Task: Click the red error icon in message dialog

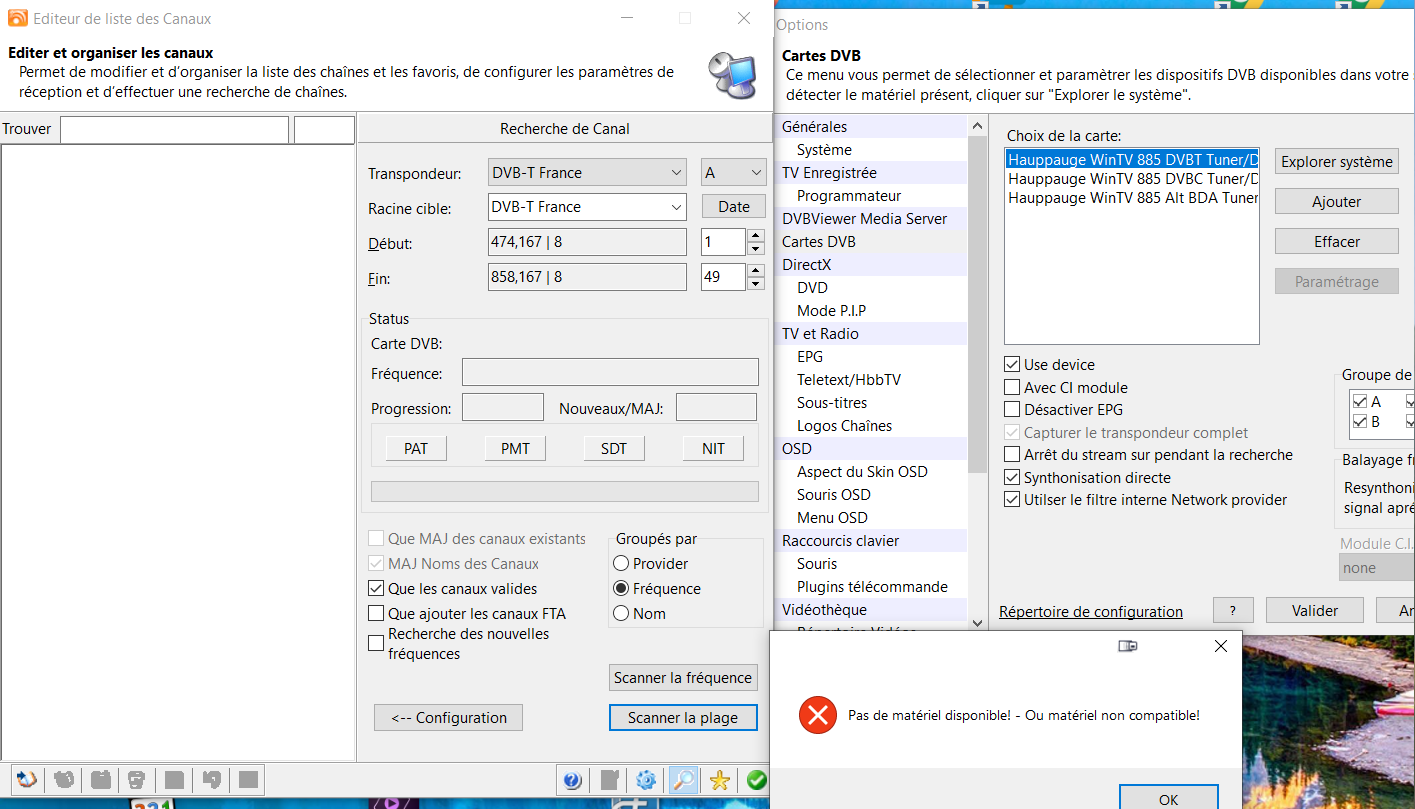Action: click(x=817, y=715)
